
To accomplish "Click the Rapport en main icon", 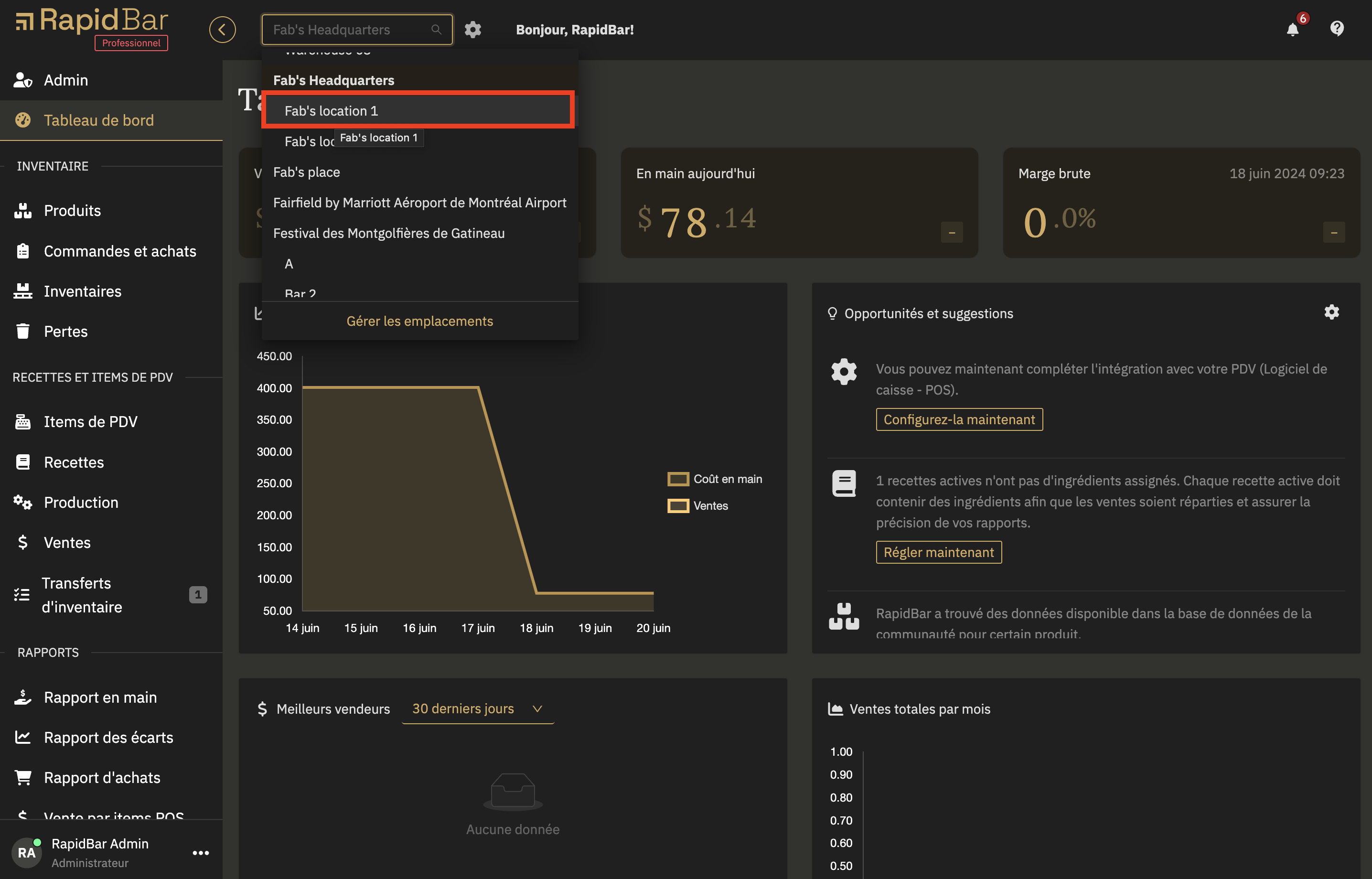I will click(x=23, y=697).
